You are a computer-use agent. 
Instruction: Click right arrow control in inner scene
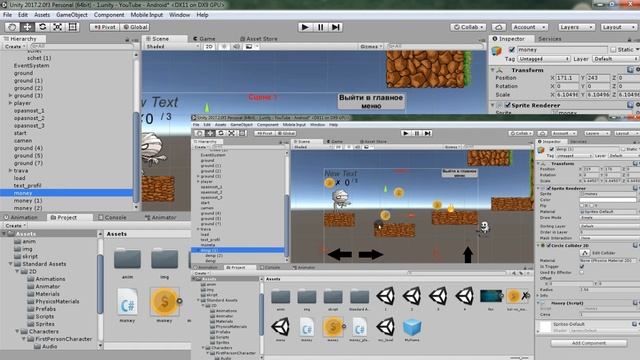371,255
